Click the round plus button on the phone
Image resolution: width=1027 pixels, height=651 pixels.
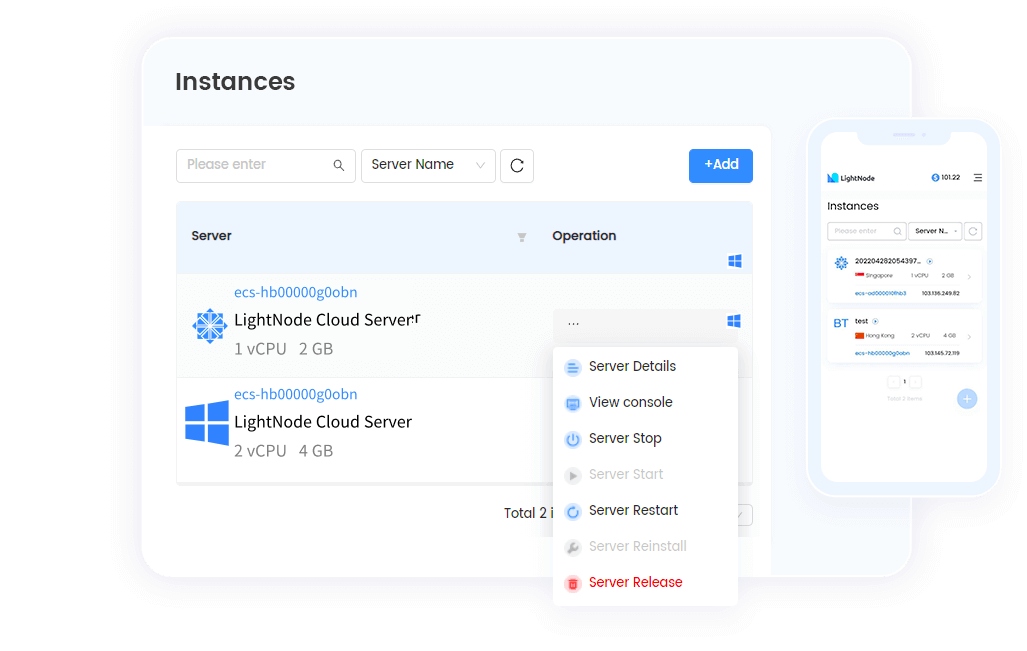click(967, 399)
